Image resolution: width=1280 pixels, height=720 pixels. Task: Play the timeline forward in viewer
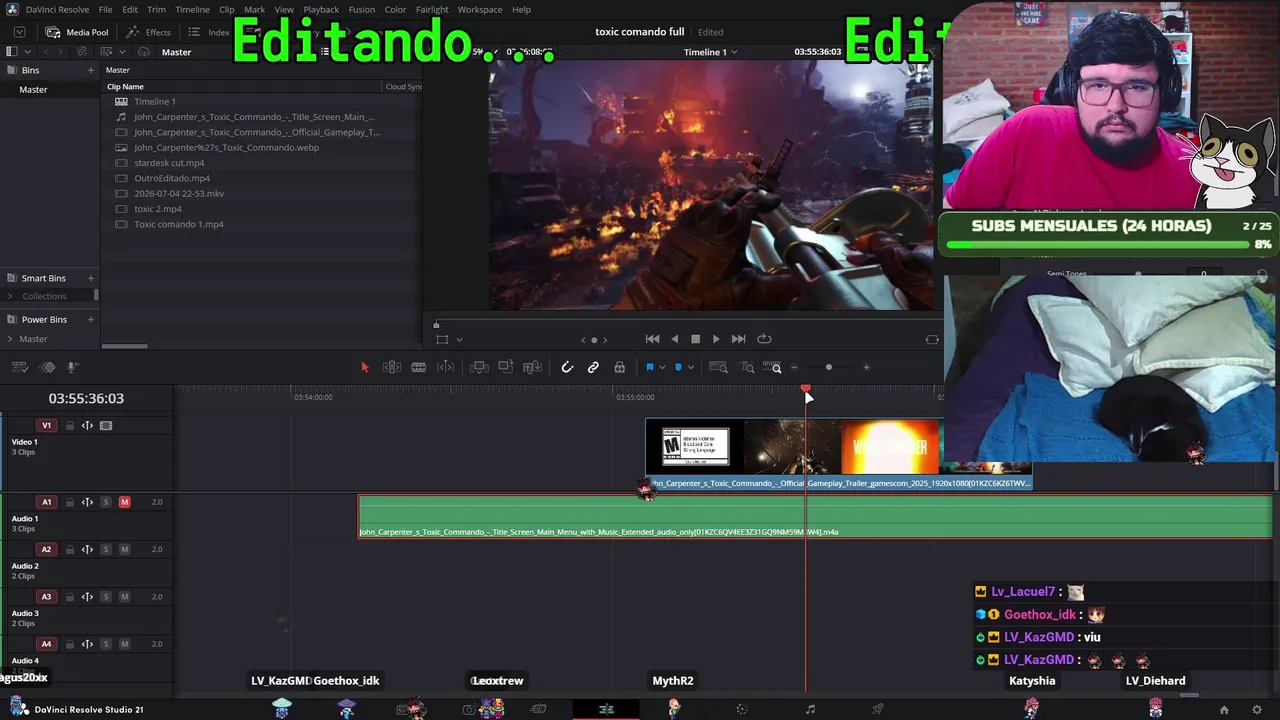[716, 339]
